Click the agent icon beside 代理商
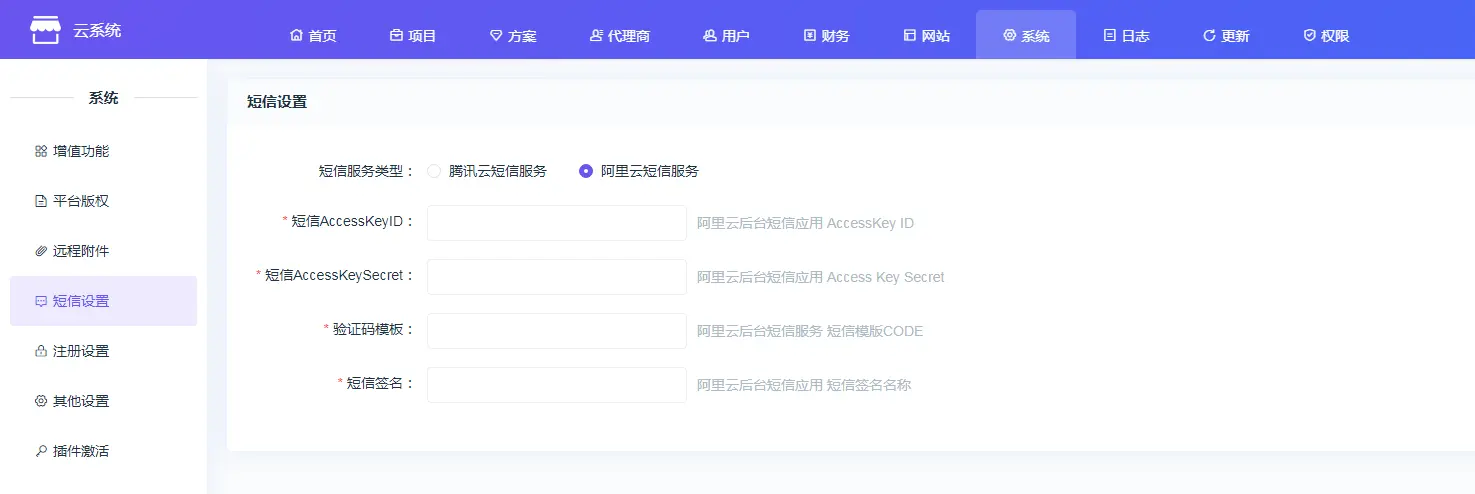1475x494 pixels. (x=596, y=35)
